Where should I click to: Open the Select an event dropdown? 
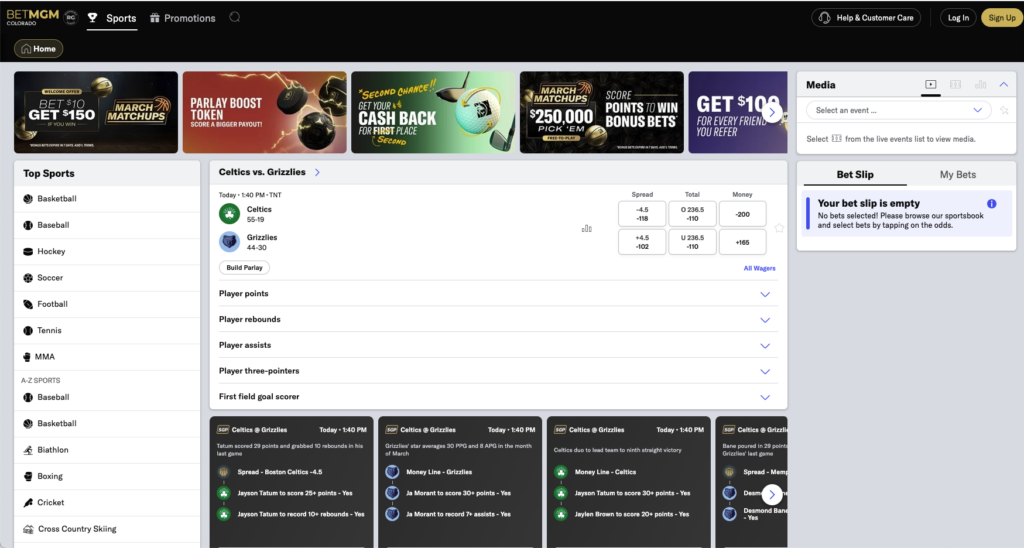click(x=898, y=110)
